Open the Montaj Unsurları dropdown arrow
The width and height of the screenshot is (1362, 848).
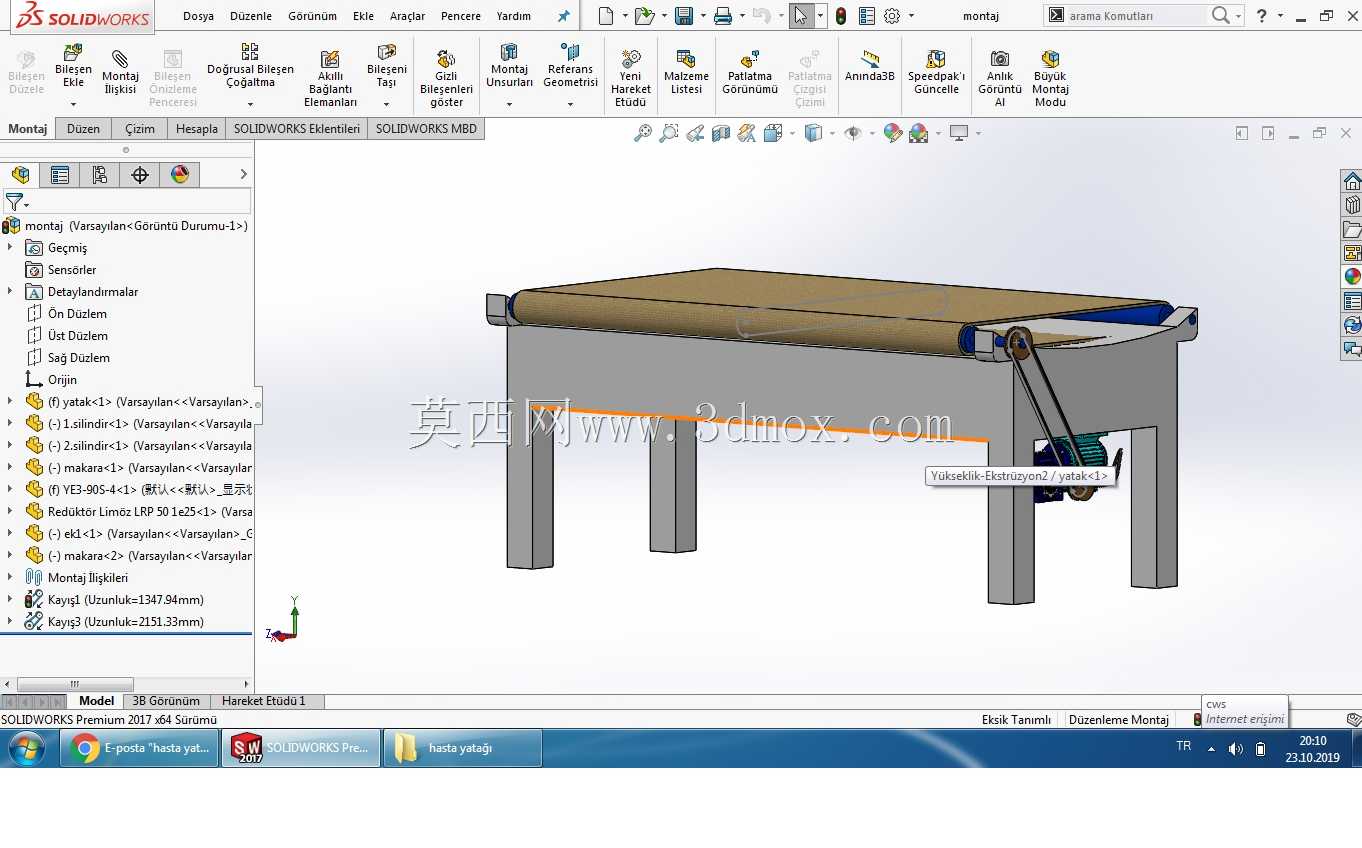(509, 103)
